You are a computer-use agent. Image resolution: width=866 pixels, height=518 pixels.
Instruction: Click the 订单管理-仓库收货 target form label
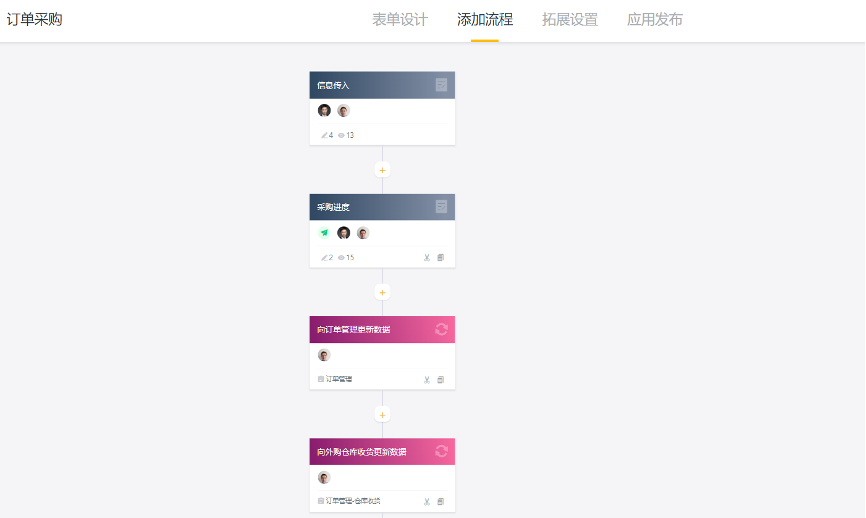click(349, 501)
